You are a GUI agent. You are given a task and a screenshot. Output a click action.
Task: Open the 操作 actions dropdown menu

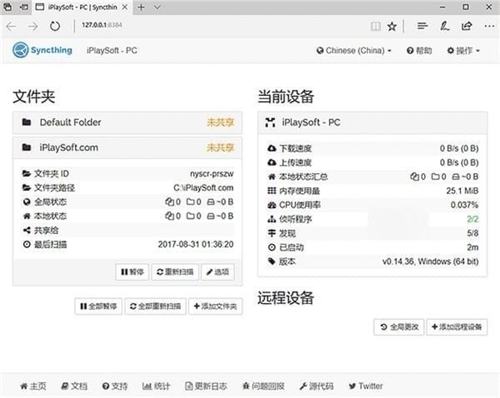pos(463,51)
